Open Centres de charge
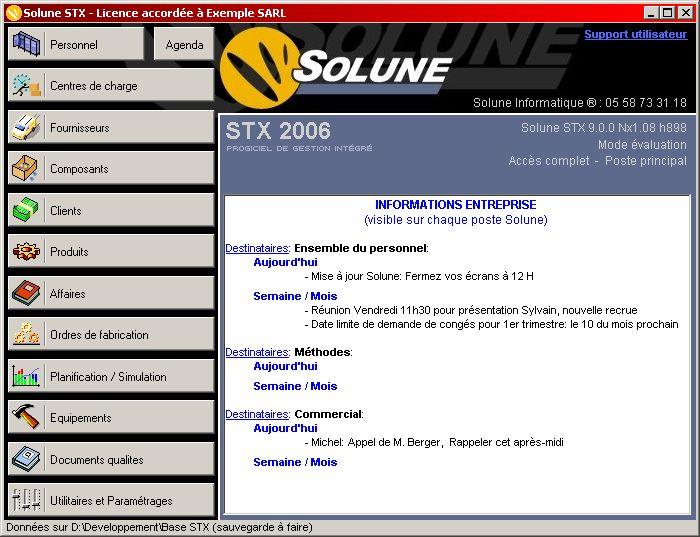 click(x=111, y=85)
